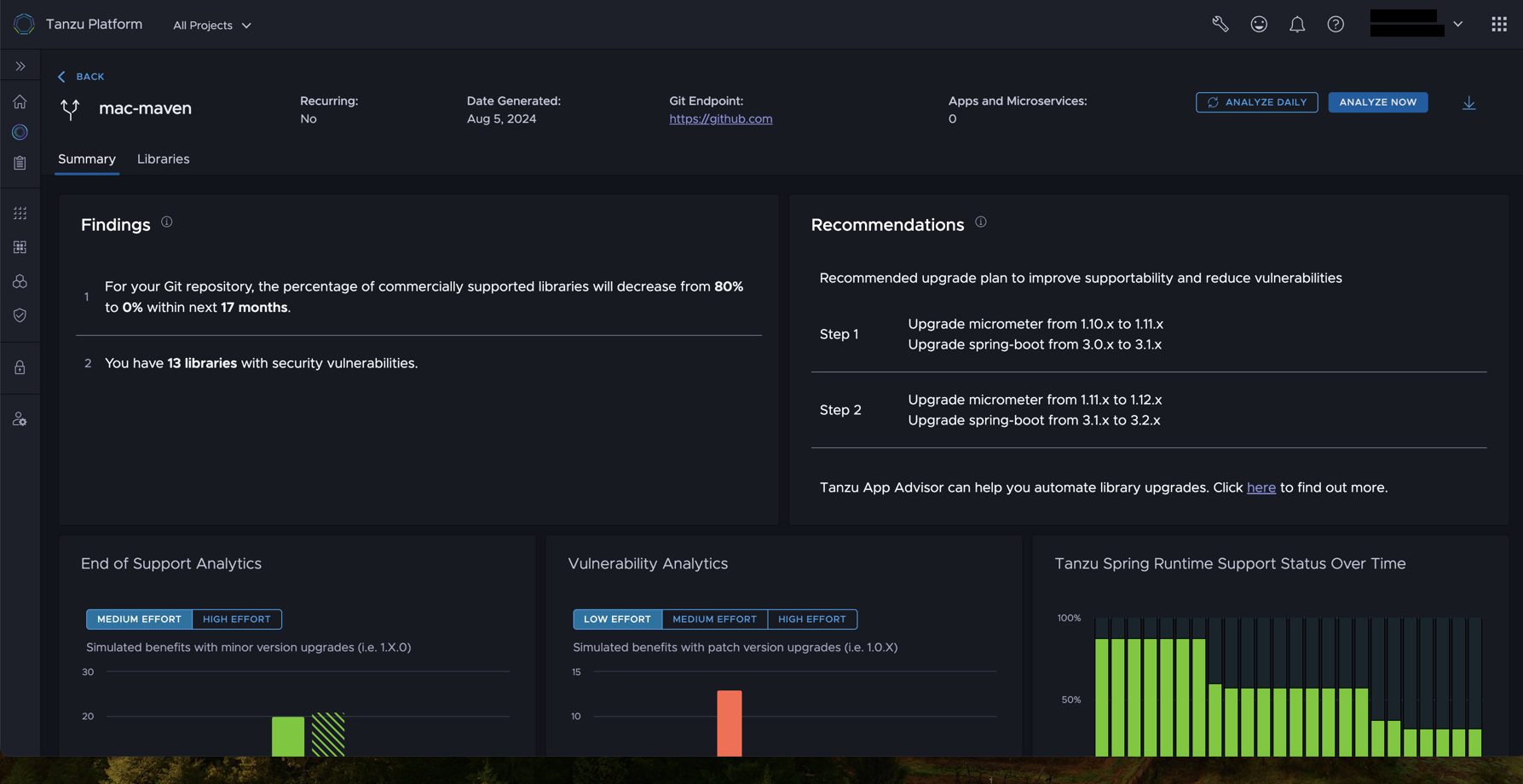Click the 'Aug 5, 2024' date generated value
This screenshot has width=1523, height=784.
[501, 119]
